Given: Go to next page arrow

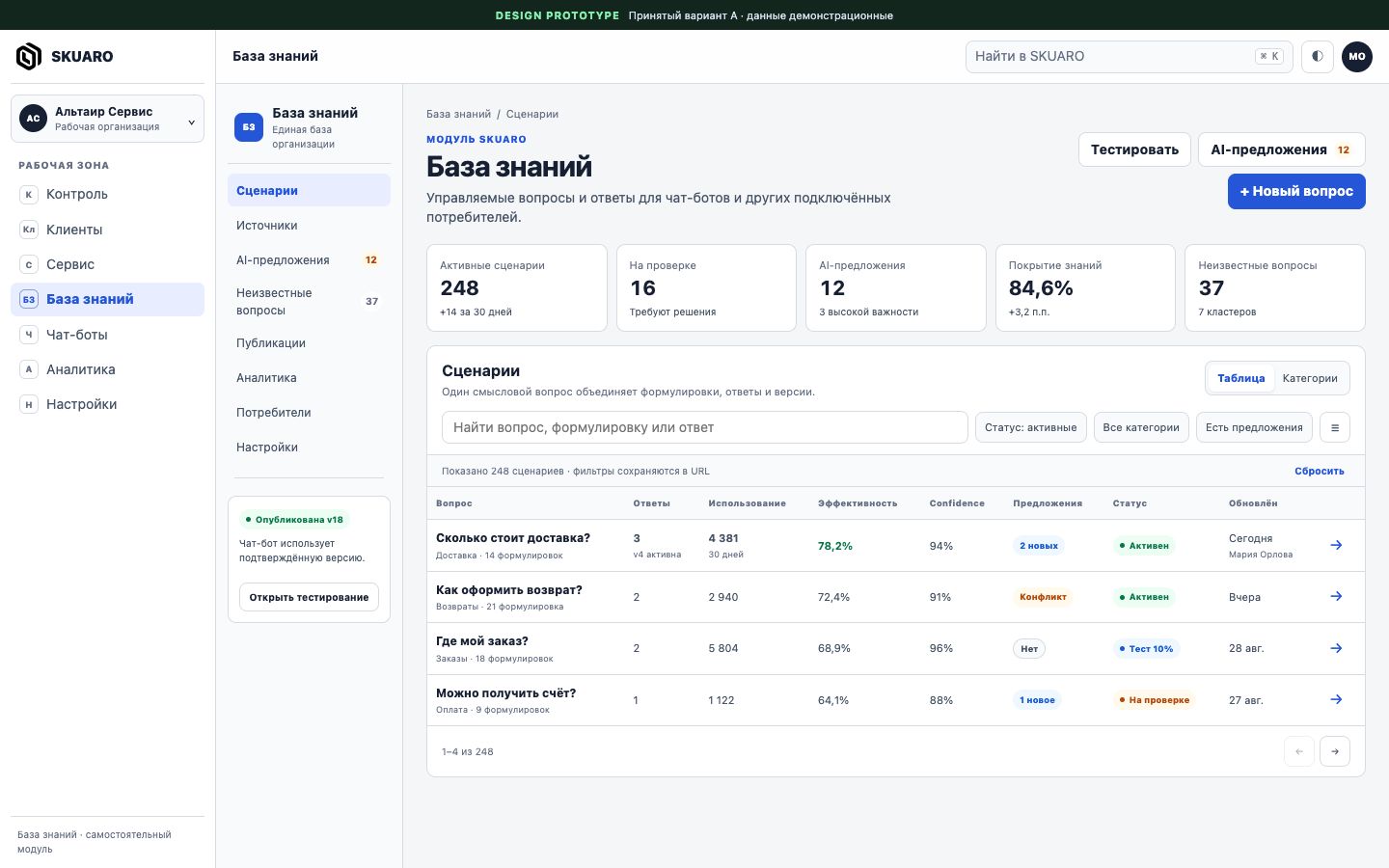Looking at the screenshot, I should tap(1335, 751).
